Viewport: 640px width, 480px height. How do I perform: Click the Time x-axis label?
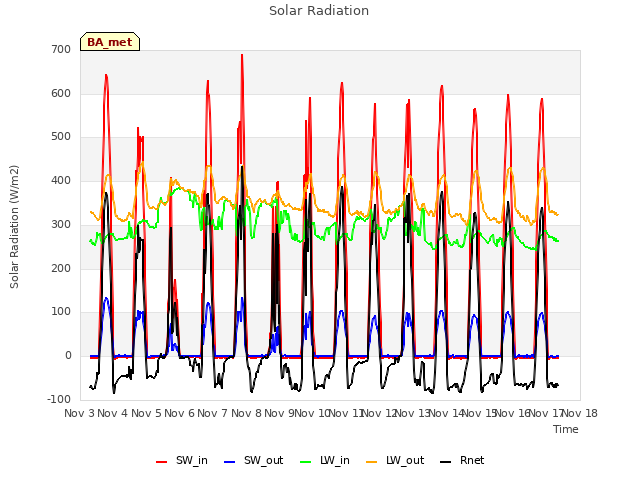(566, 429)
